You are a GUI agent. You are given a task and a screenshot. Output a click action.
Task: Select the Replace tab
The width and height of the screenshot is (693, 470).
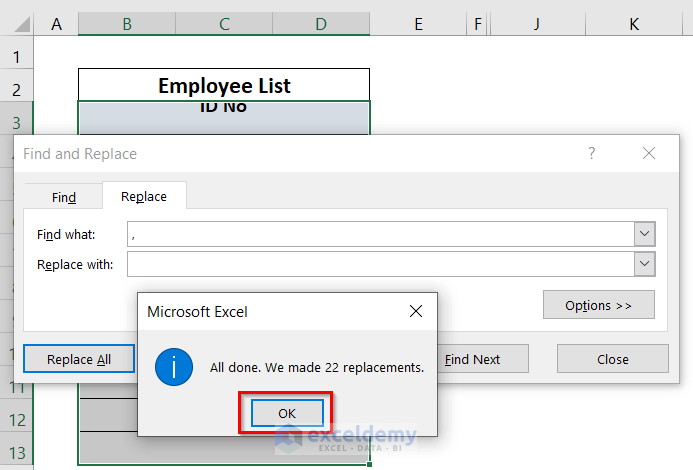tap(144, 197)
